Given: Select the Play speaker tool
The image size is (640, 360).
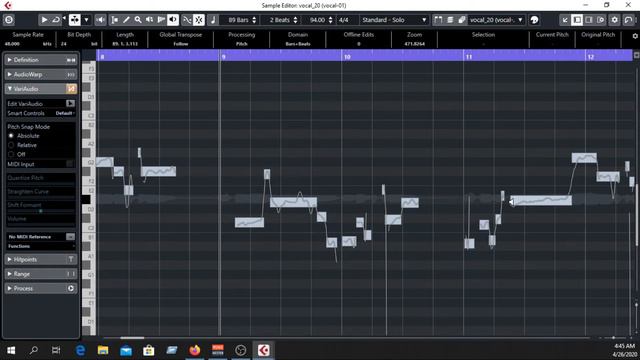Looking at the screenshot, I should pos(149,20).
